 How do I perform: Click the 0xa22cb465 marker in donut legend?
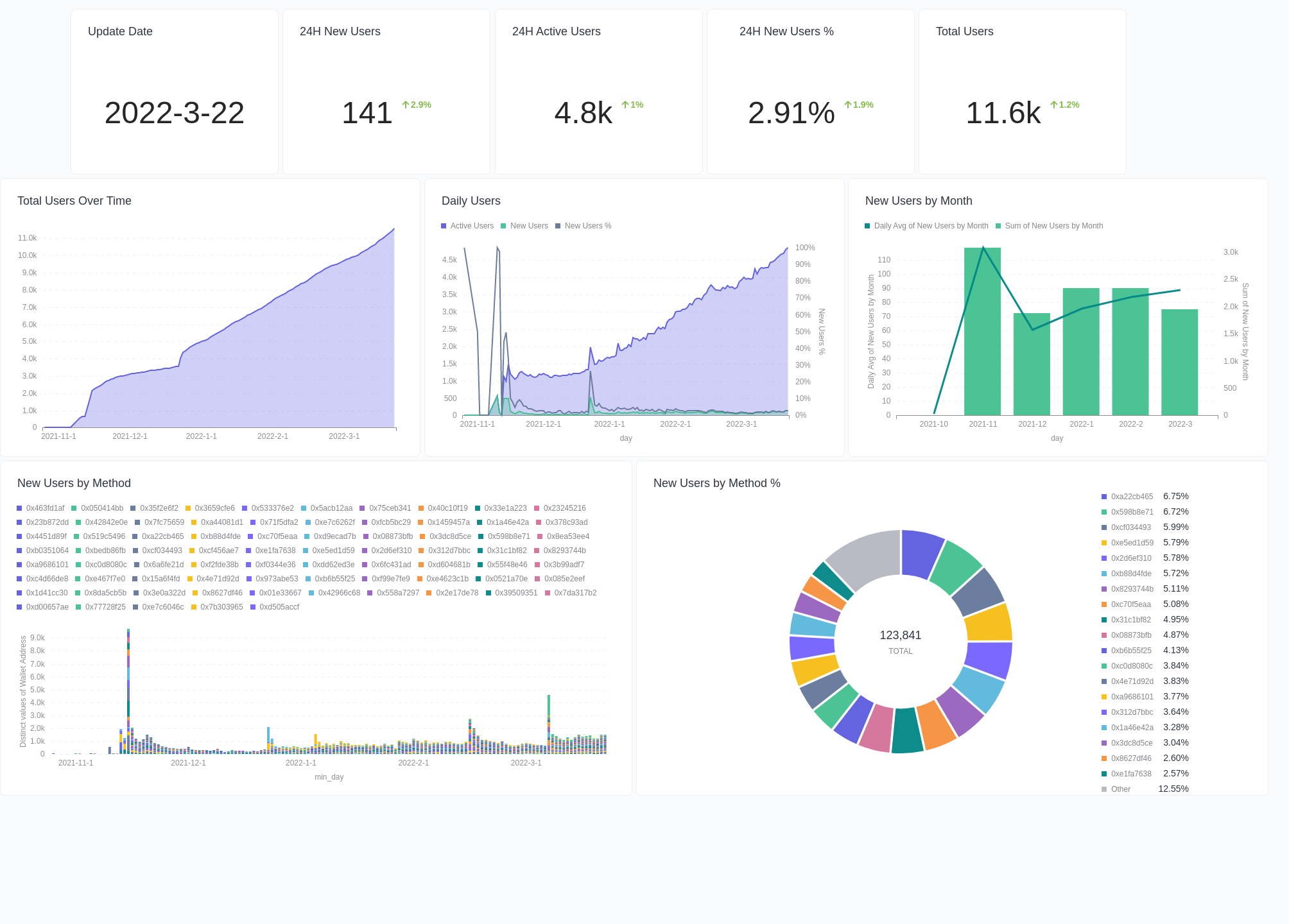(1104, 496)
